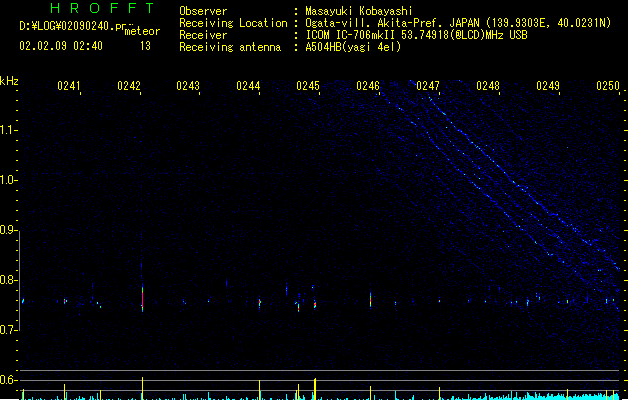Click the meteor count value 13

tap(145, 46)
